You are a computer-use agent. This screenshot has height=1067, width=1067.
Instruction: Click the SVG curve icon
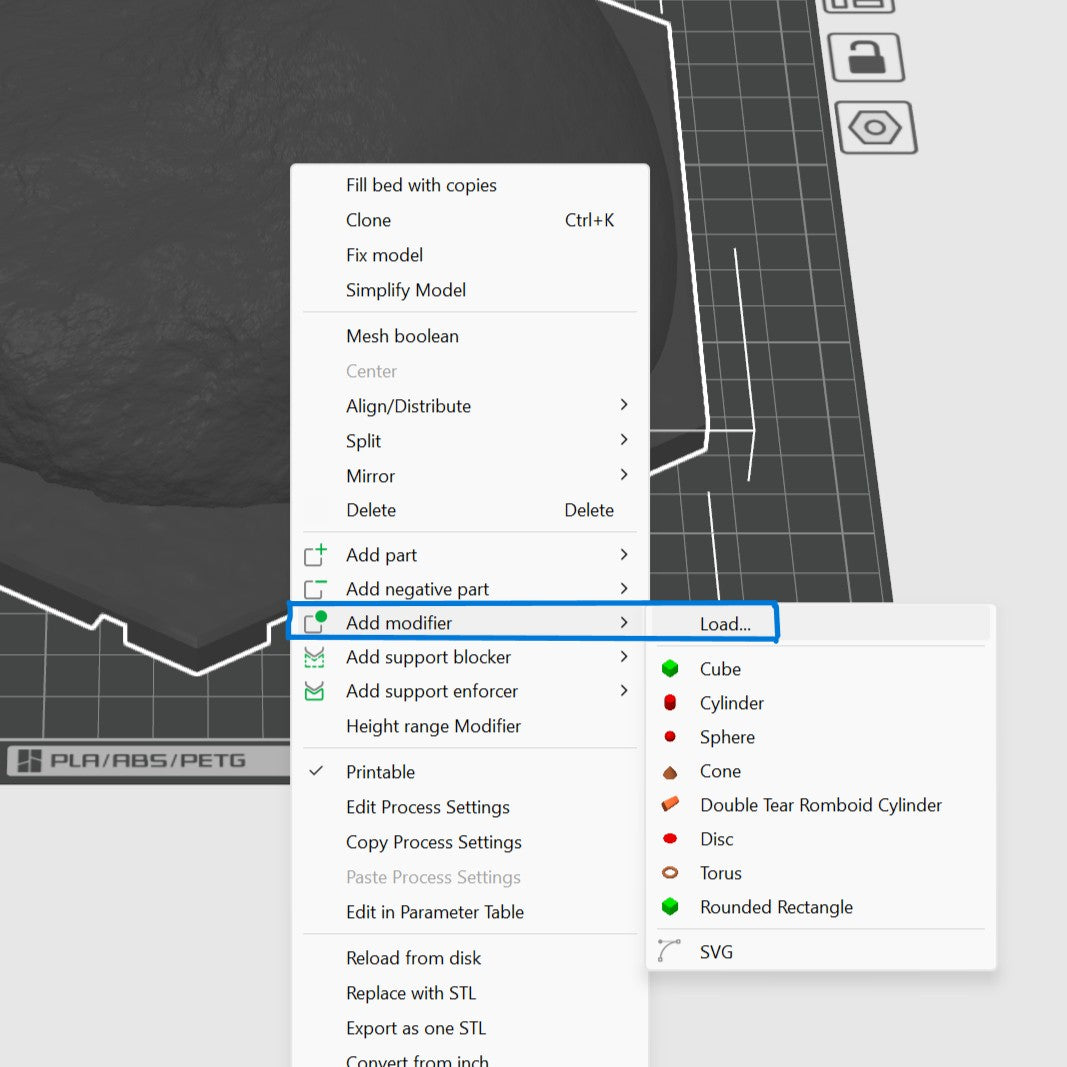[669, 951]
